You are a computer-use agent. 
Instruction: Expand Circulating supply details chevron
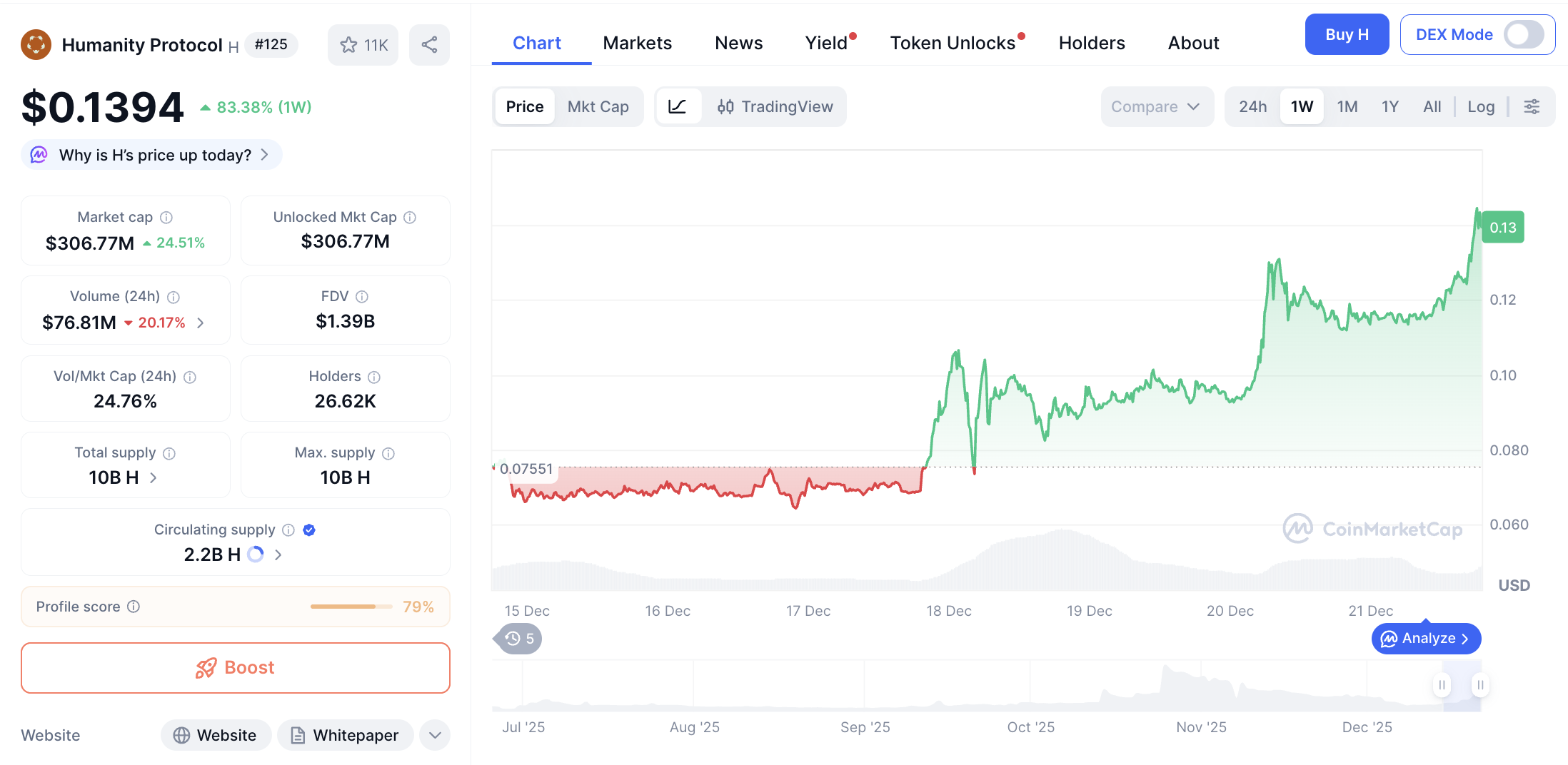click(278, 554)
